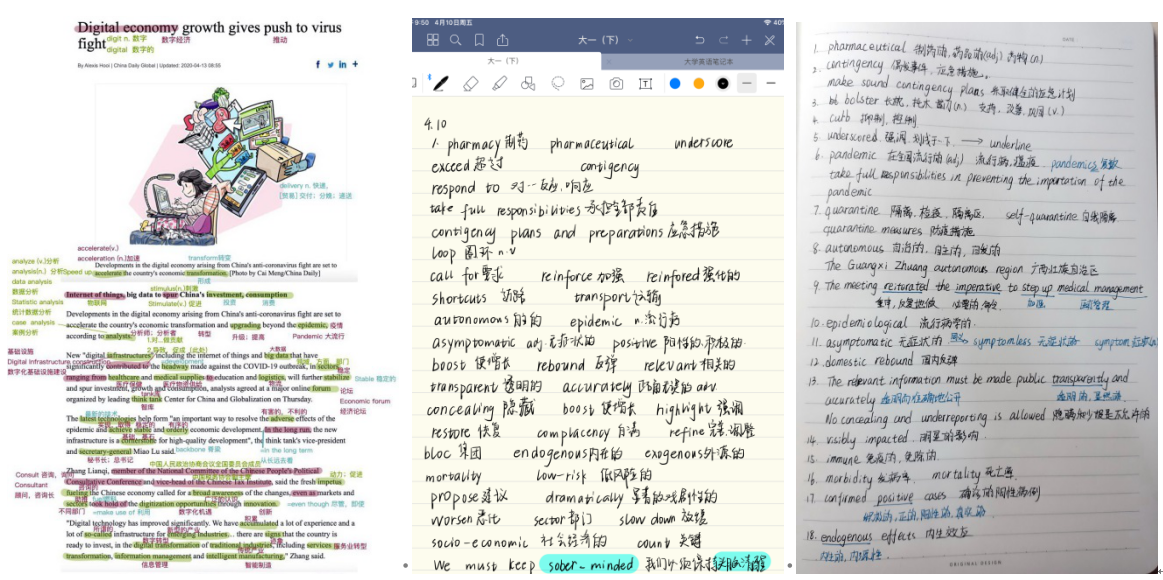Select the thicker highlighted stroke width
Screen dimensions: 1163x580
coord(747,83)
